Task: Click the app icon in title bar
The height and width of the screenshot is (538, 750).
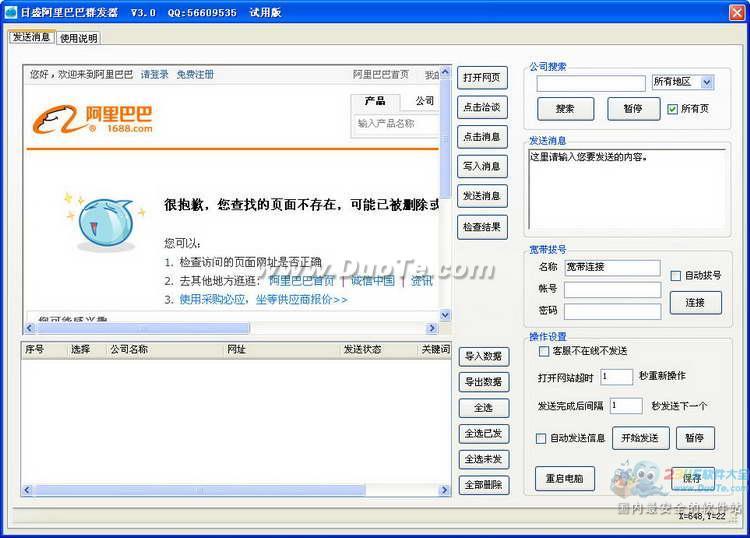Action: (x=11, y=12)
